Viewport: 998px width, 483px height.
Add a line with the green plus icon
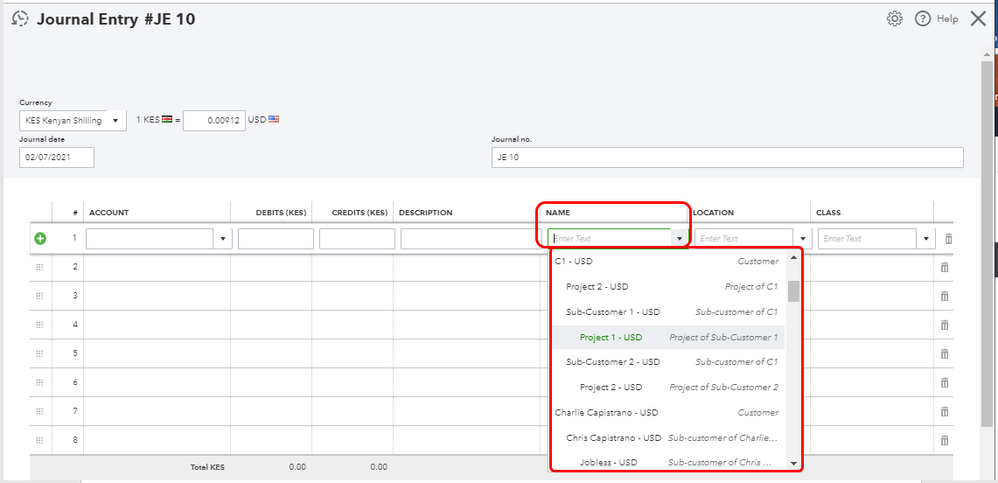(x=40, y=239)
